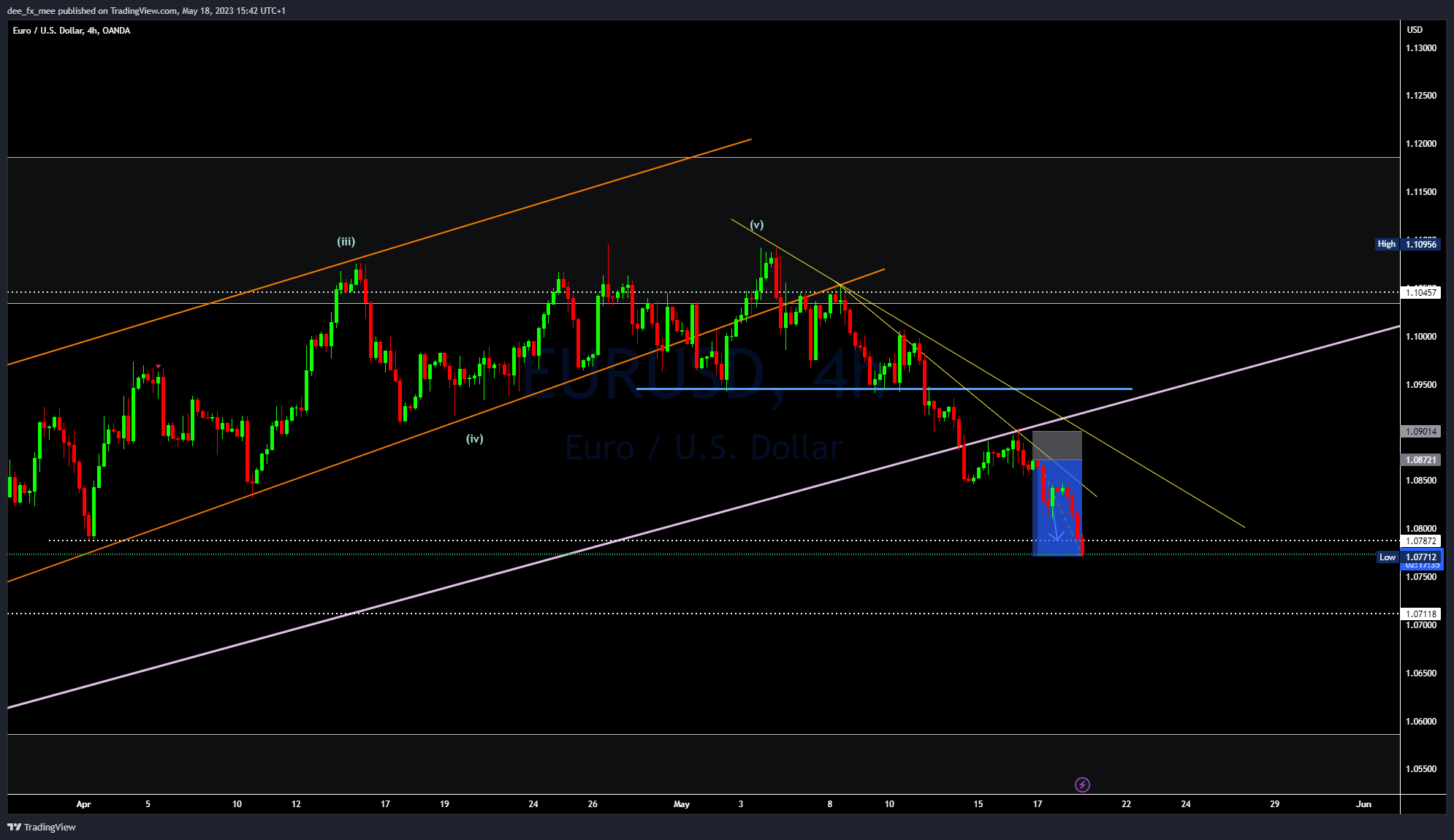Click the High 1.10956 price tag

click(1407, 244)
